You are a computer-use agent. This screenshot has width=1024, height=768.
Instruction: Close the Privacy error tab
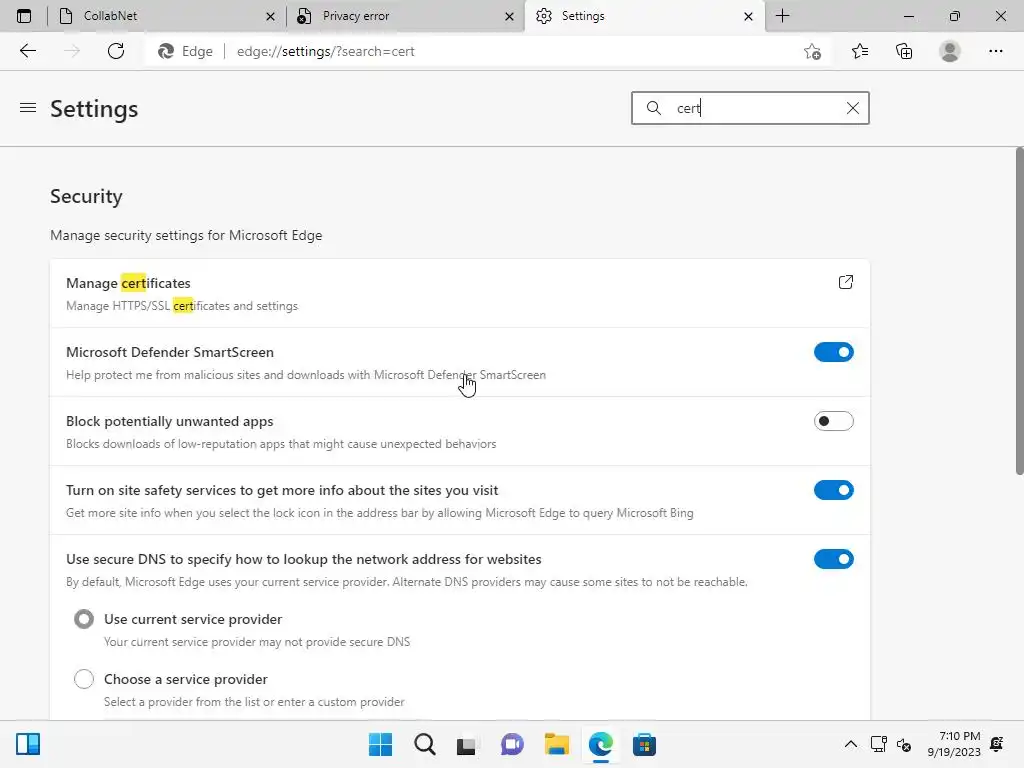509,16
